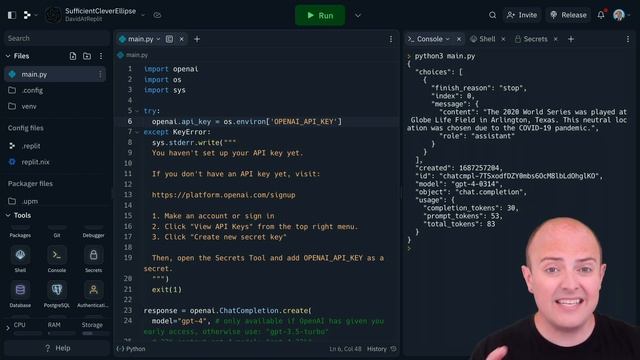The width and height of the screenshot is (640, 360).
Task: Open the Console tool icon
Action: coord(57,256)
